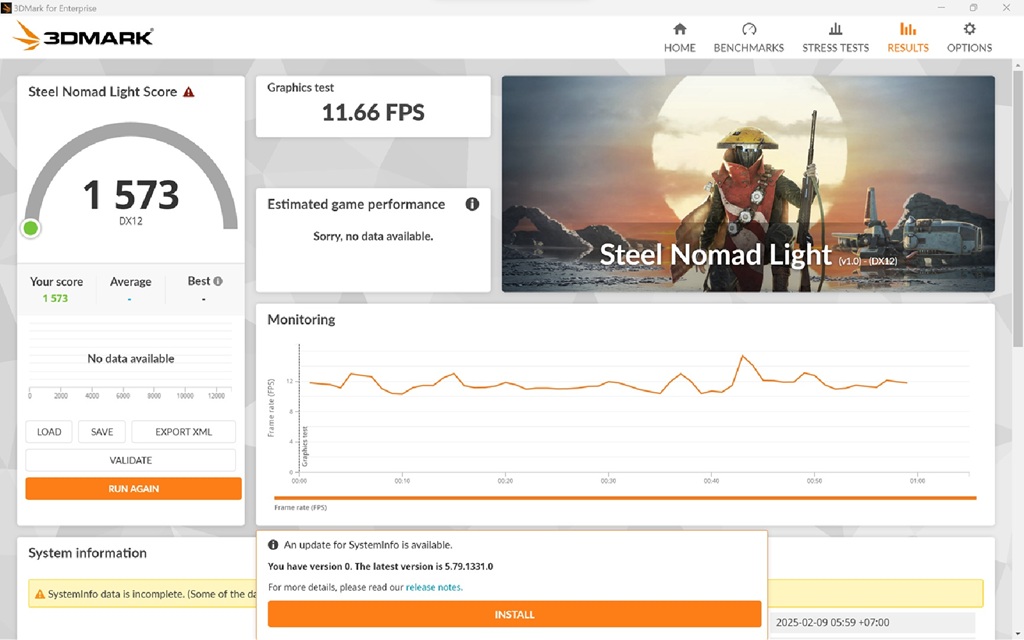This screenshot has height=640, width=1024.
Task: Click the VALIDATE button
Action: tap(131, 460)
